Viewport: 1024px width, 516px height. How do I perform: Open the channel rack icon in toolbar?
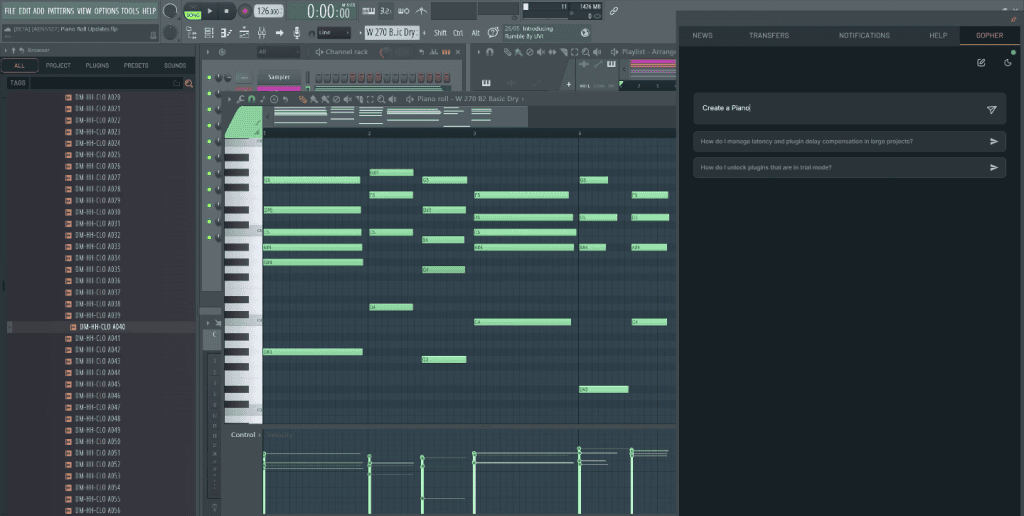point(208,33)
